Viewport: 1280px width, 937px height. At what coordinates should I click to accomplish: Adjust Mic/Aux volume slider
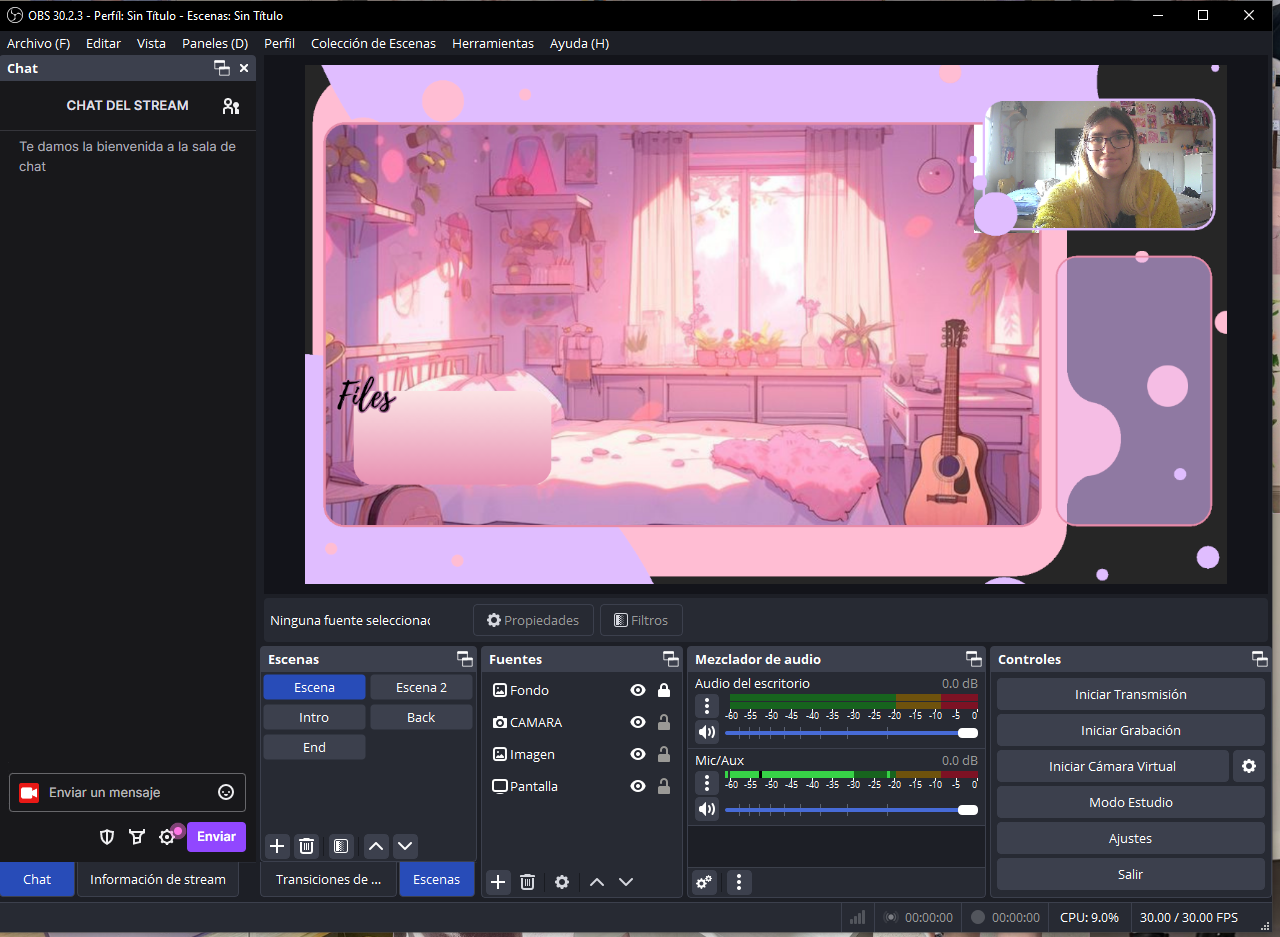851,809
